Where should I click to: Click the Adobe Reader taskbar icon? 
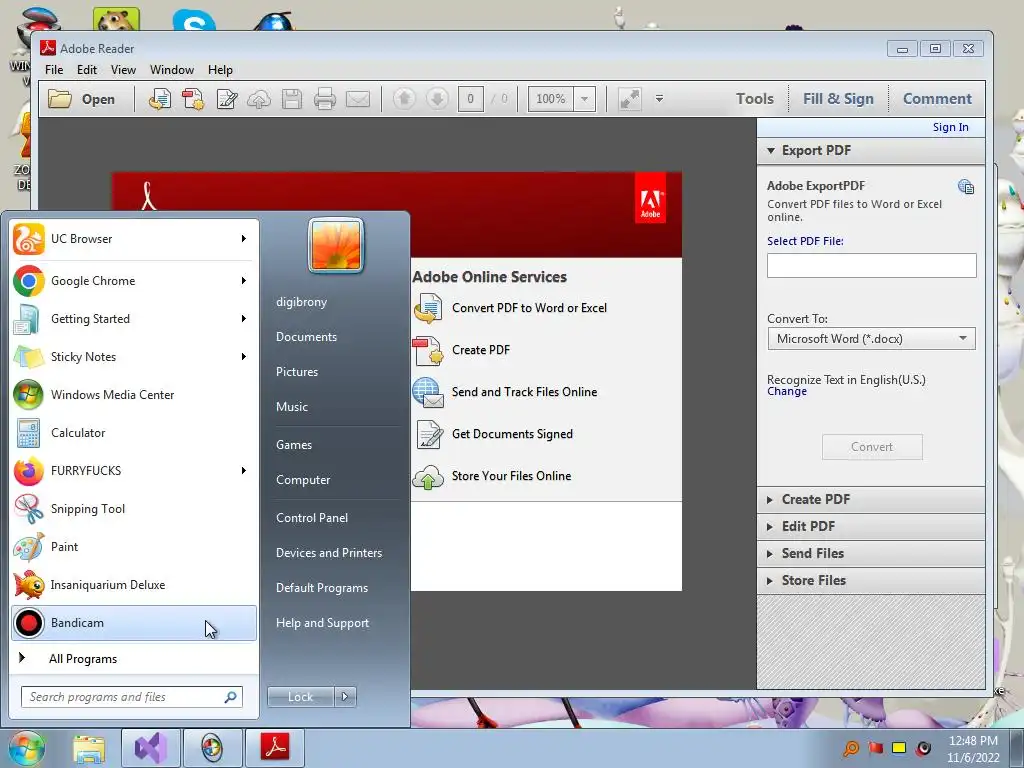(275, 748)
